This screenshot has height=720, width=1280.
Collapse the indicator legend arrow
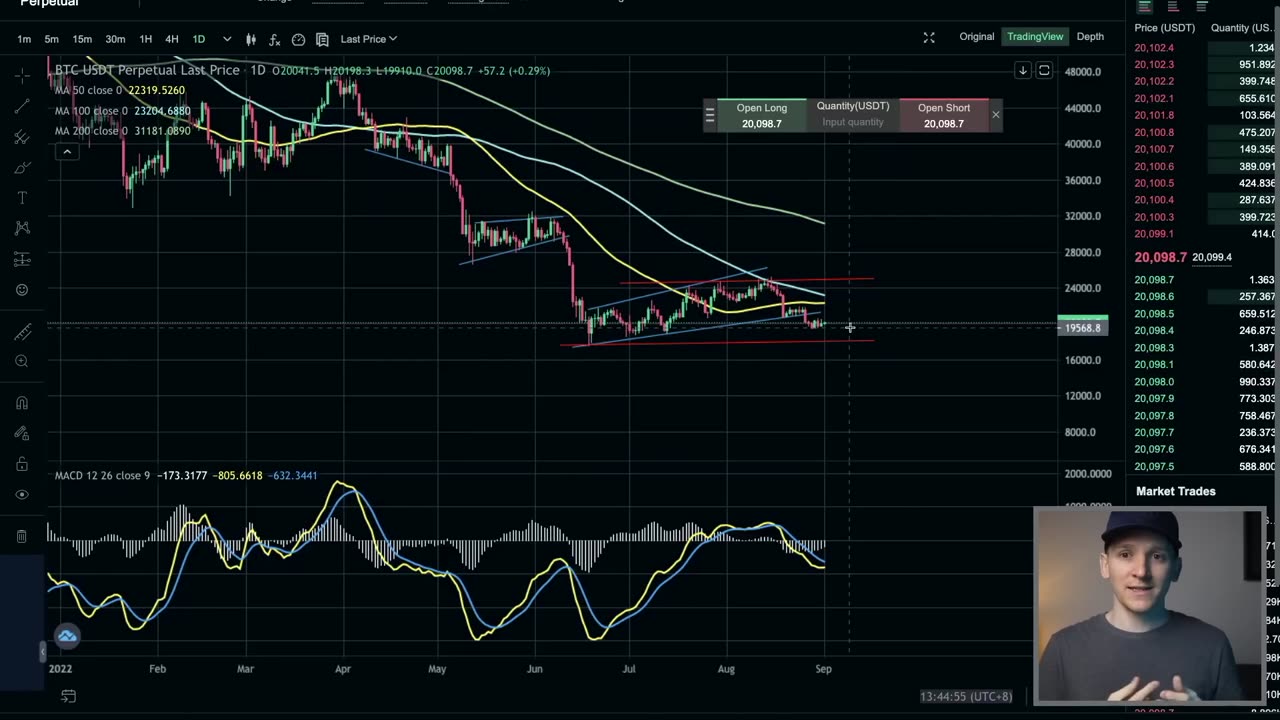click(x=67, y=152)
